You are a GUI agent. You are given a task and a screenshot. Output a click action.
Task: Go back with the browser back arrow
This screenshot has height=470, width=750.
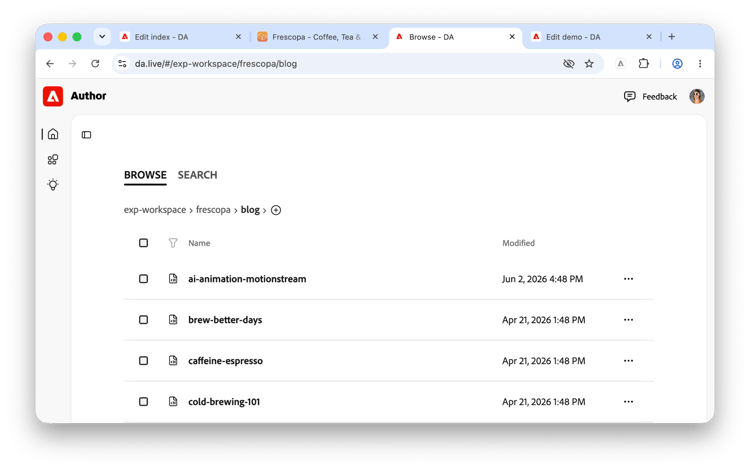point(50,64)
